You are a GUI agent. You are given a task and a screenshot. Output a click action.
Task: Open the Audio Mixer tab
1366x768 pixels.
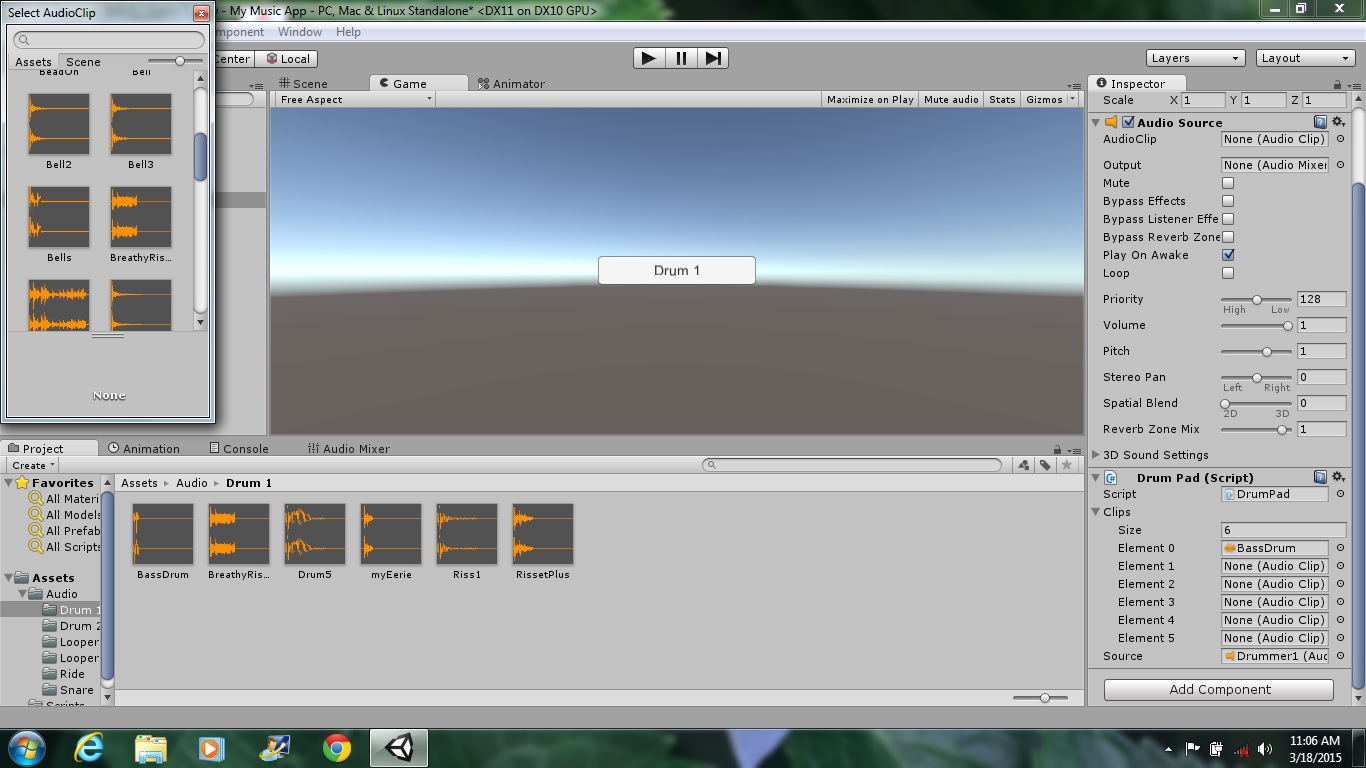[x=349, y=449]
